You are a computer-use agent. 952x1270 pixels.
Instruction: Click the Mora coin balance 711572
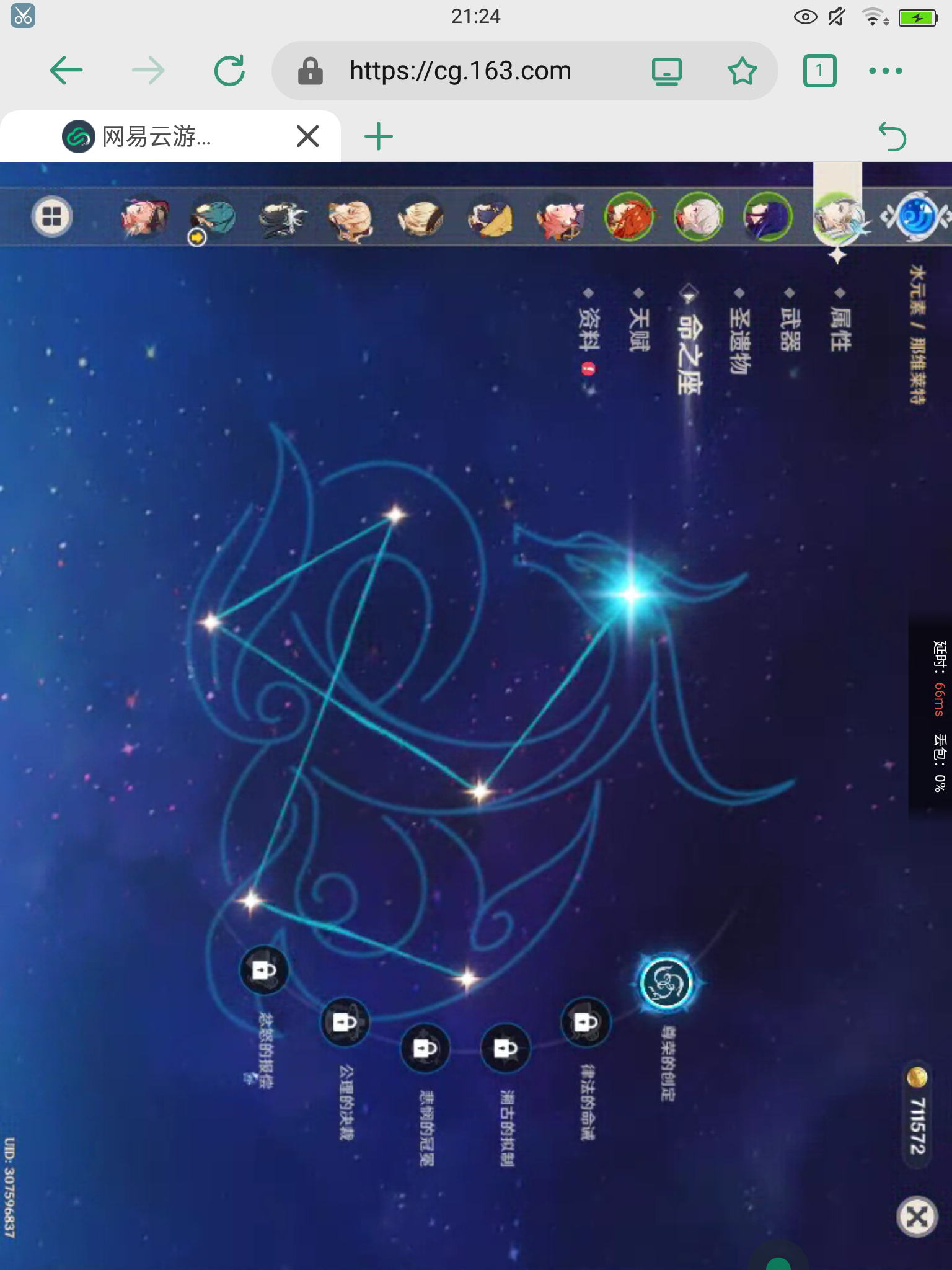pyautogui.click(x=917, y=1115)
